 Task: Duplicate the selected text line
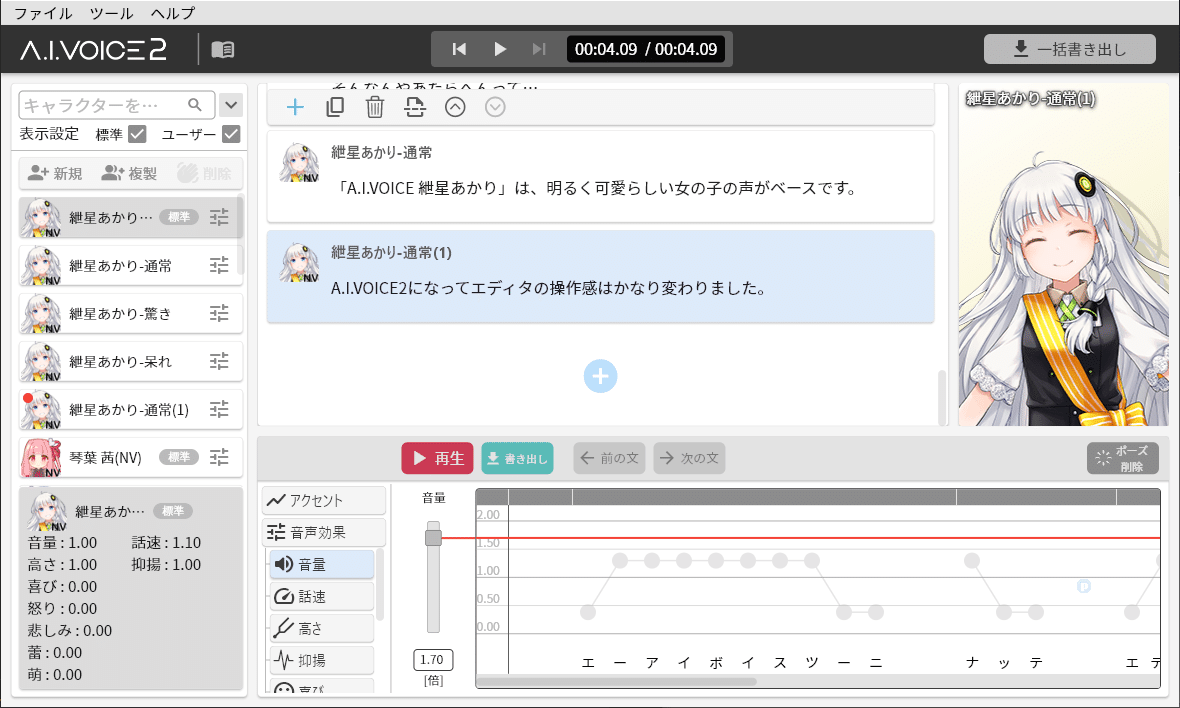pos(335,106)
